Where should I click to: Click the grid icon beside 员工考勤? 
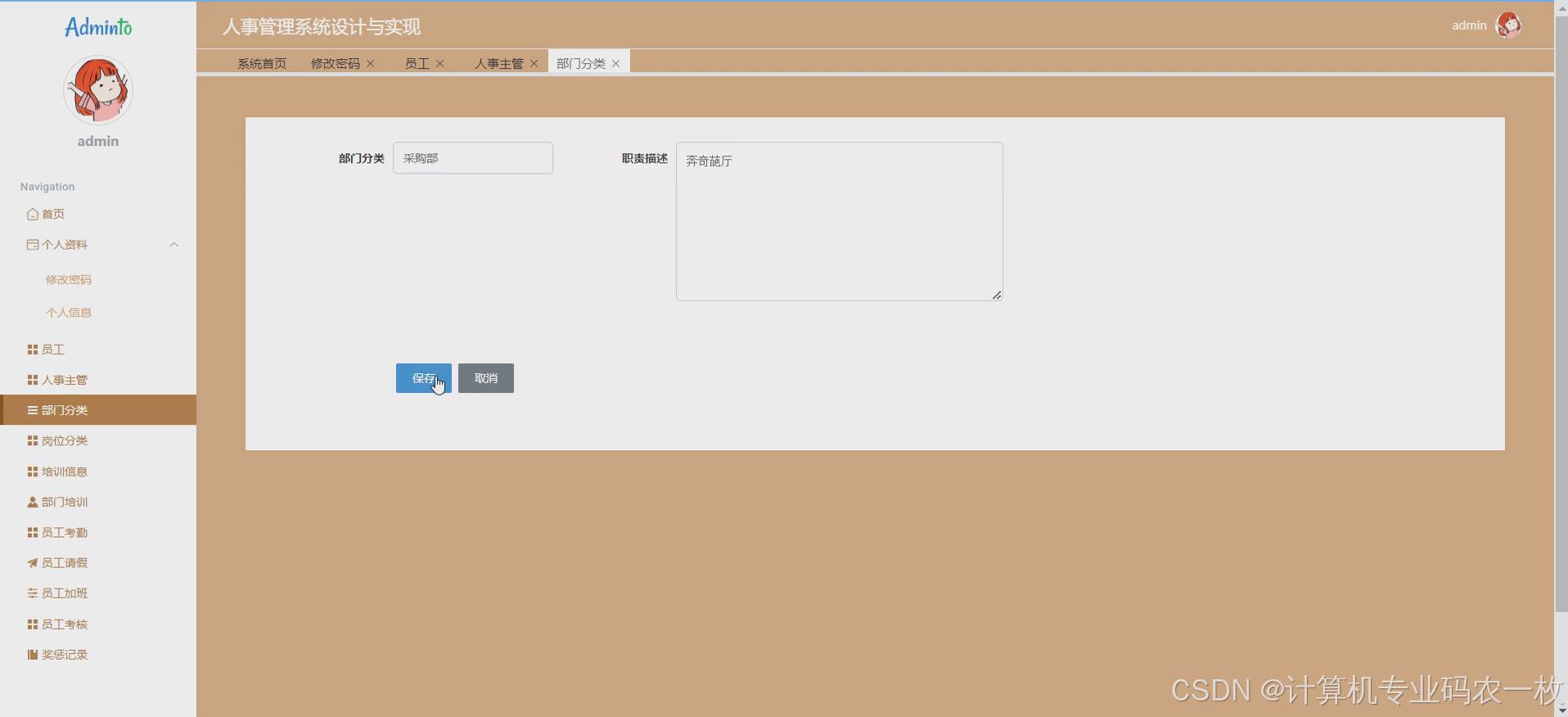click(33, 532)
